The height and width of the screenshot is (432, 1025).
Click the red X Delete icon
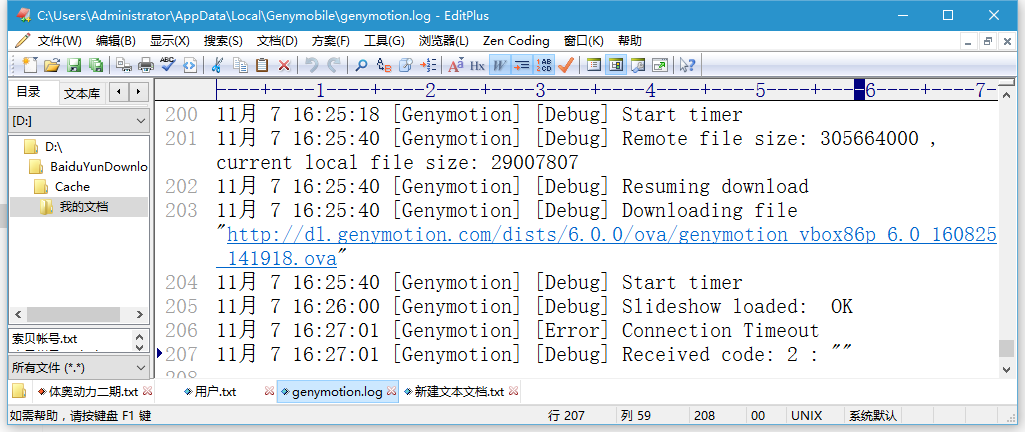tap(284, 65)
